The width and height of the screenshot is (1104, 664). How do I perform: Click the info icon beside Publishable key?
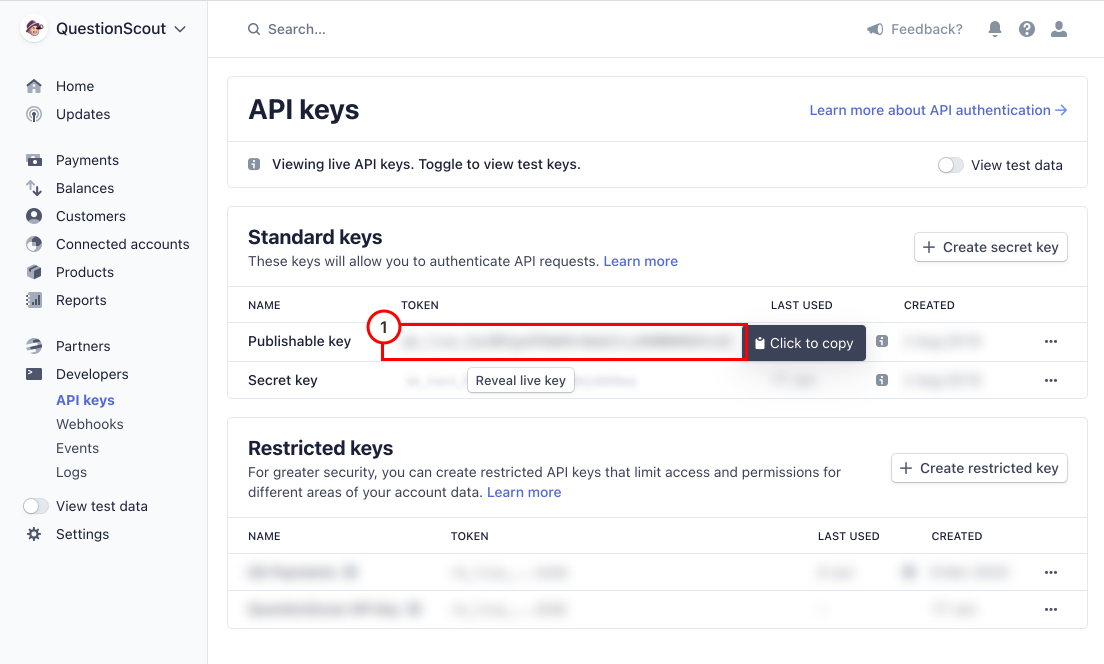click(x=882, y=341)
